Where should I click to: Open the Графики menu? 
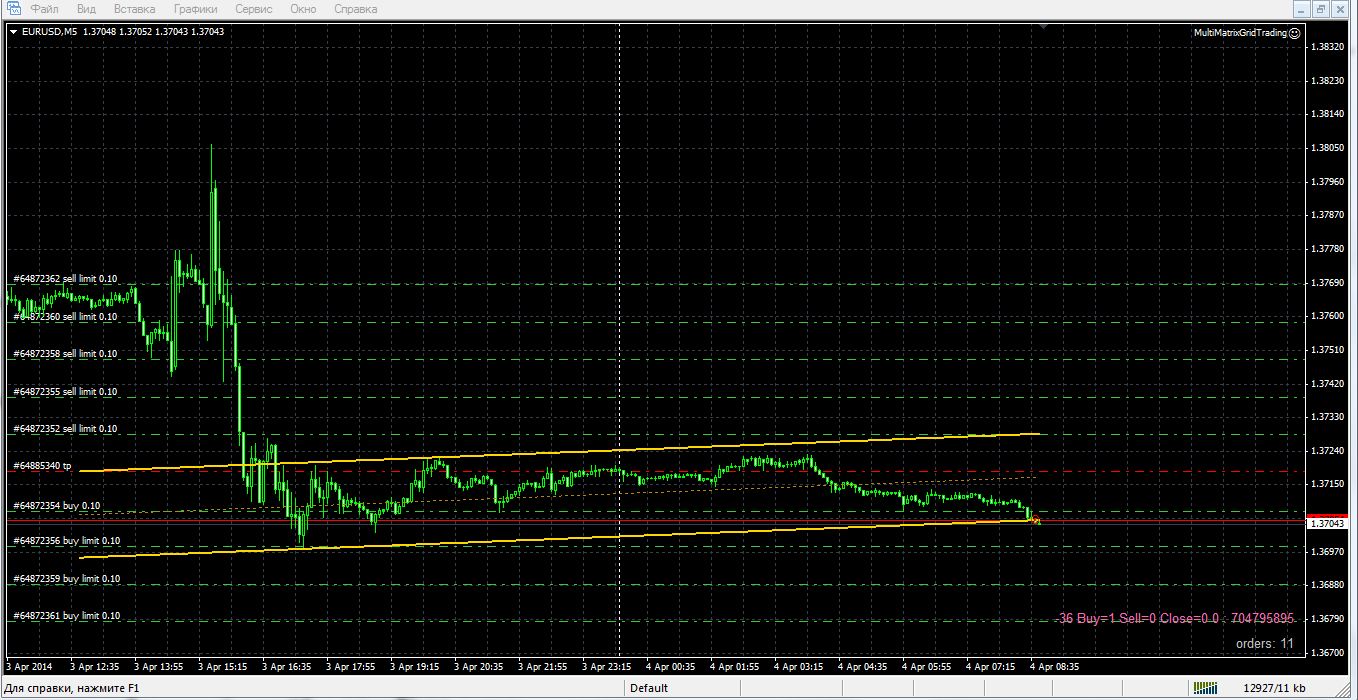195,9
